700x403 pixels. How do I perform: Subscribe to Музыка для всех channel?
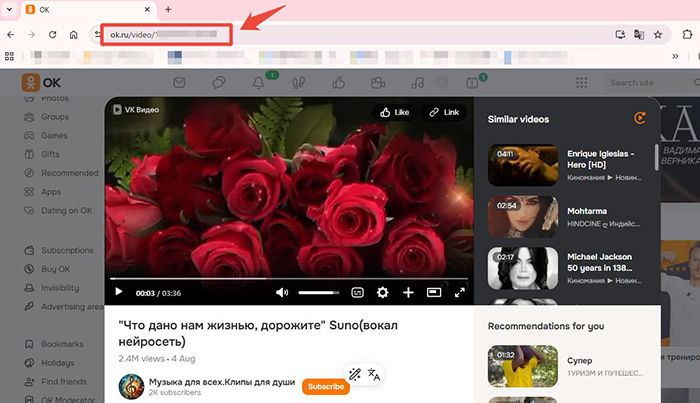[x=326, y=386]
